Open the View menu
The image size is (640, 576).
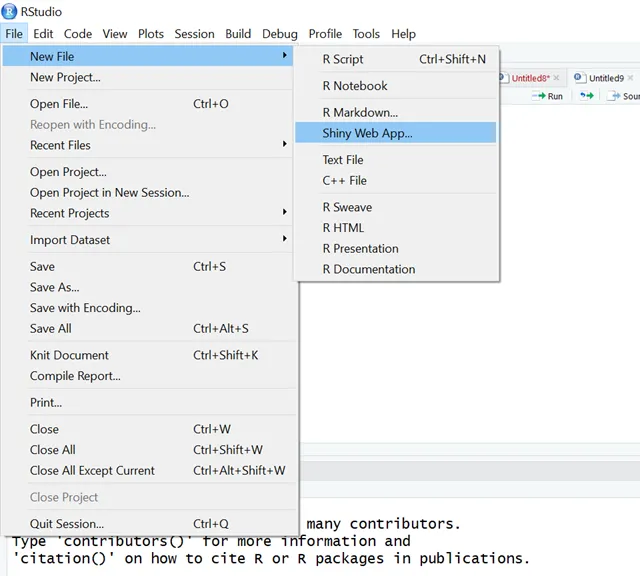click(x=115, y=34)
